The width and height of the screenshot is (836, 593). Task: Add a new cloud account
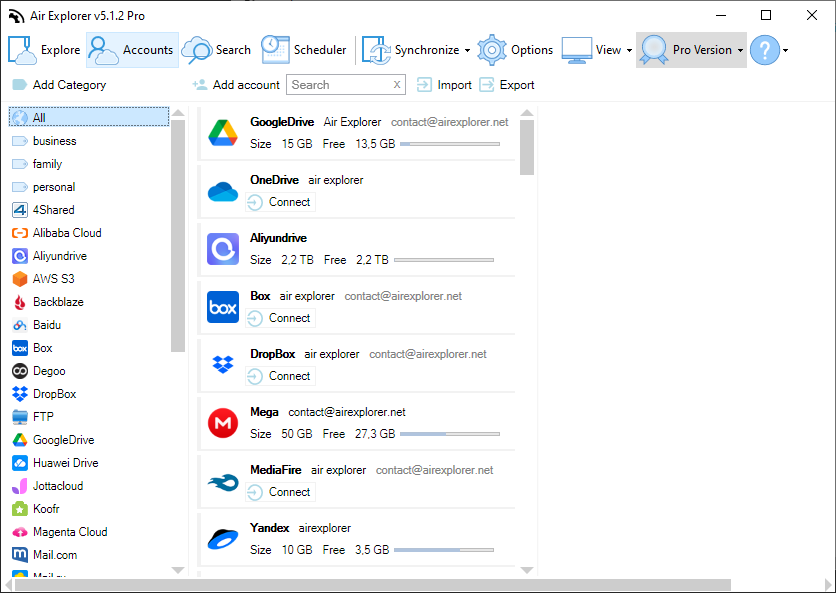coord(235,84)
